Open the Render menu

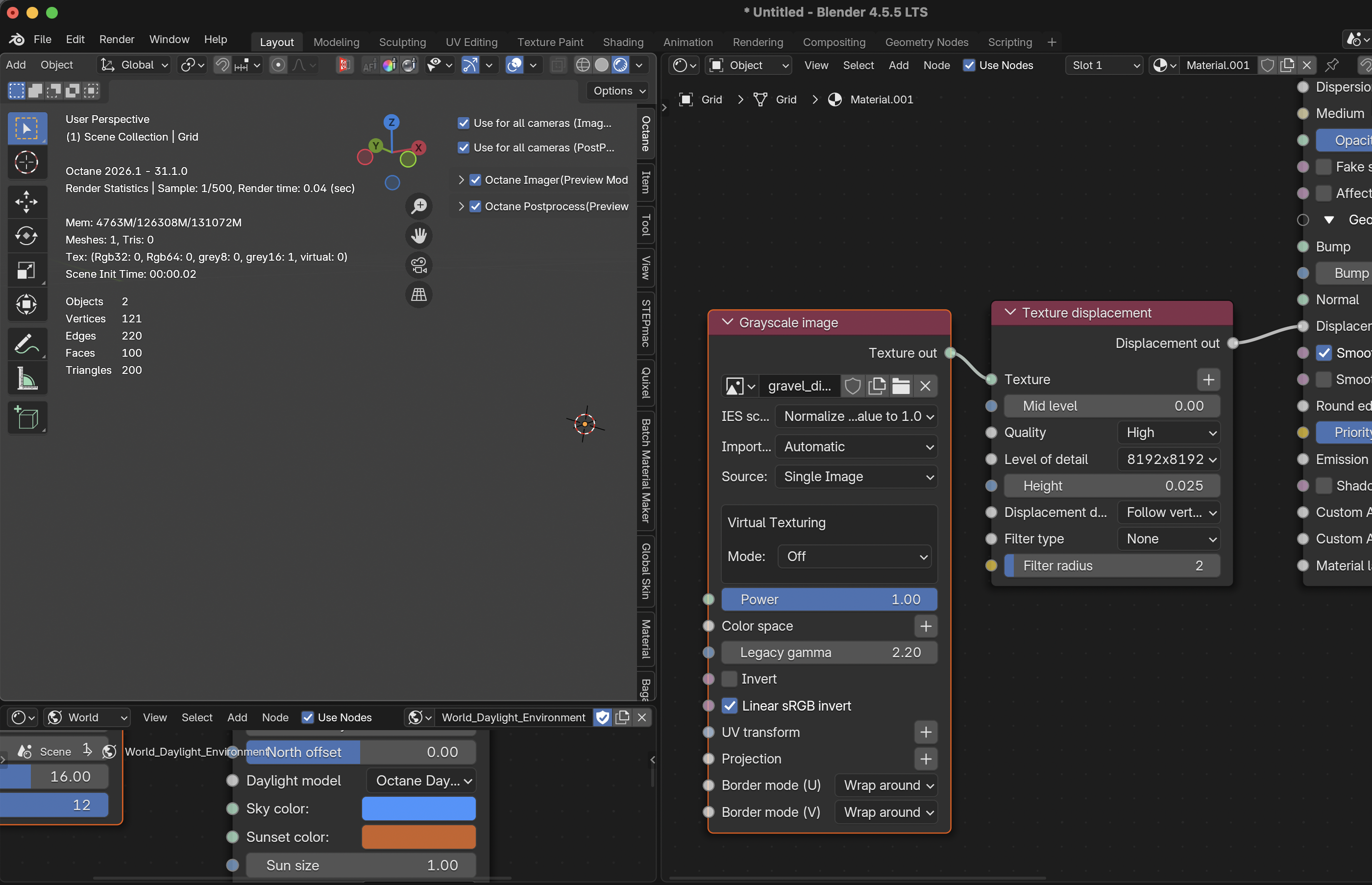point(117,39)
